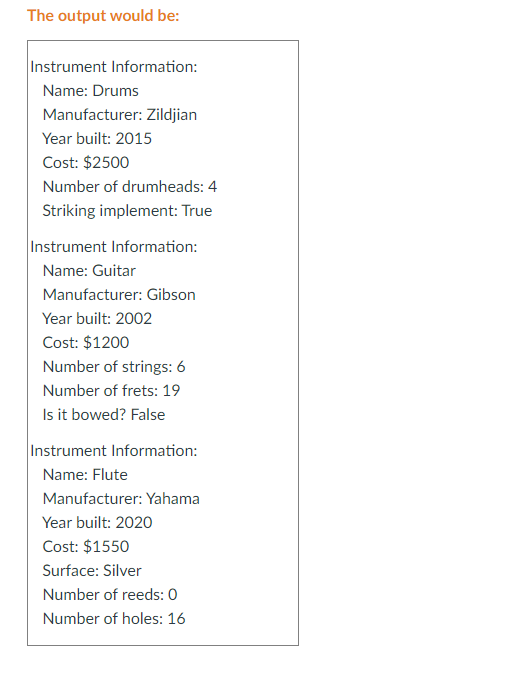Click the 'Name: Drums' line
Screen dimensions: 530x678
point(91,91)
